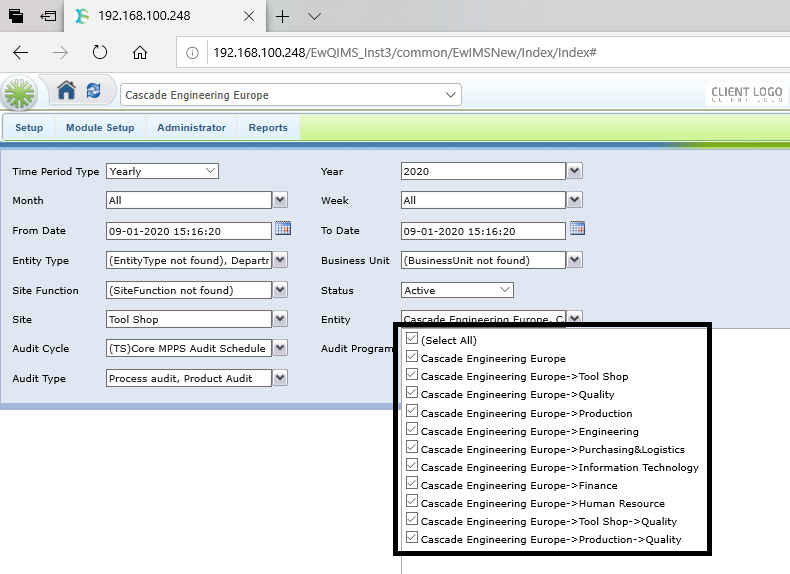This screenshot has width=790, height=574.
Task: Open the Cascade Engineering Europe organization dropdown
Action: click(x=291, y=95)
